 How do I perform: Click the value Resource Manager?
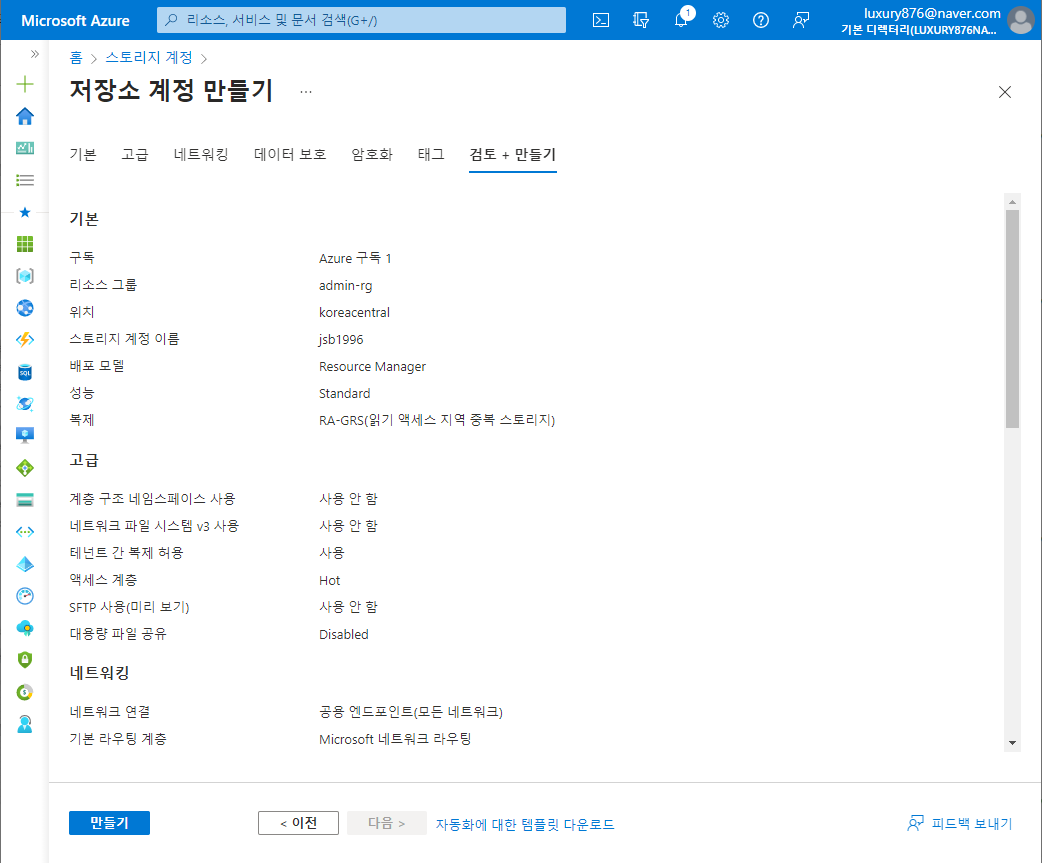pos(372,367)
